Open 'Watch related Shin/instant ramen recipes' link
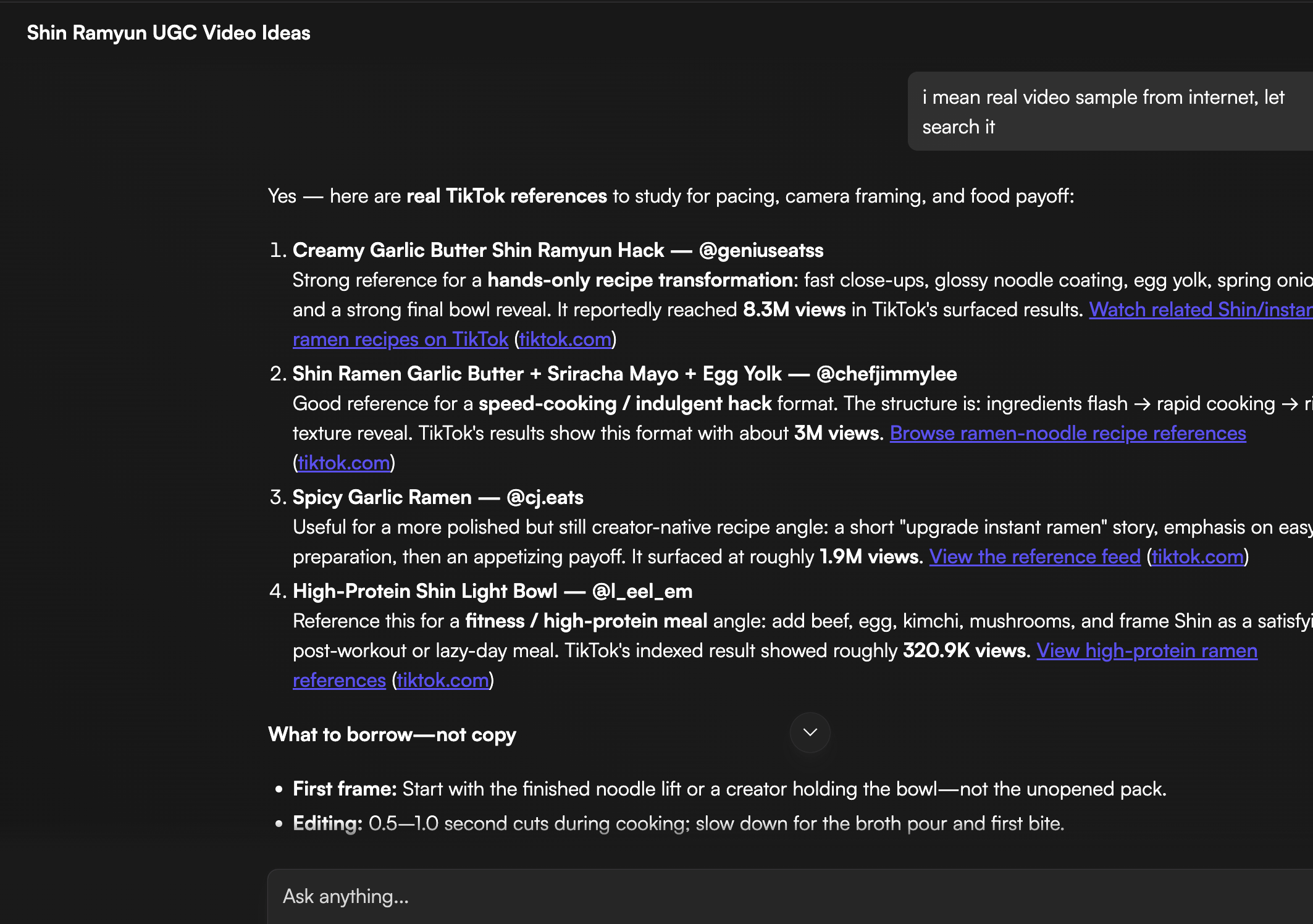This screenshot has height=924, width=1313. pyautogui.click(x=1200, y=309)
